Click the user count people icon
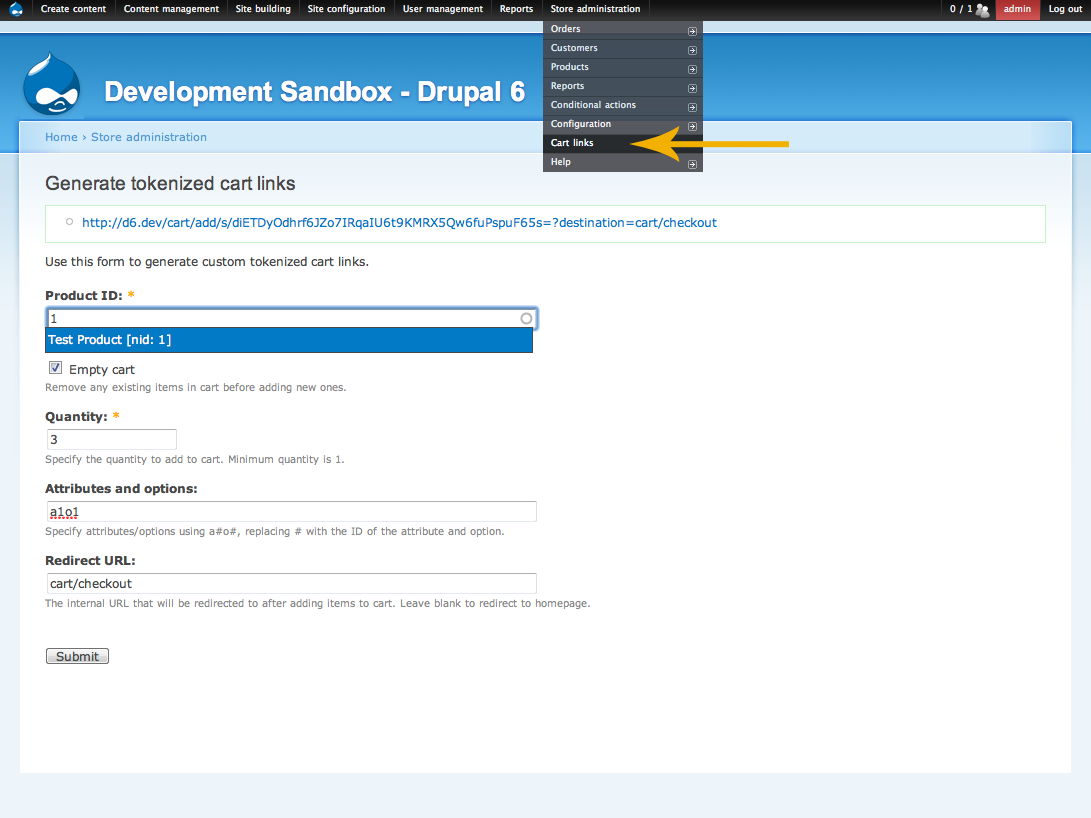The width and height of the screenshot is (1091, 818). [x=982, y=9]
